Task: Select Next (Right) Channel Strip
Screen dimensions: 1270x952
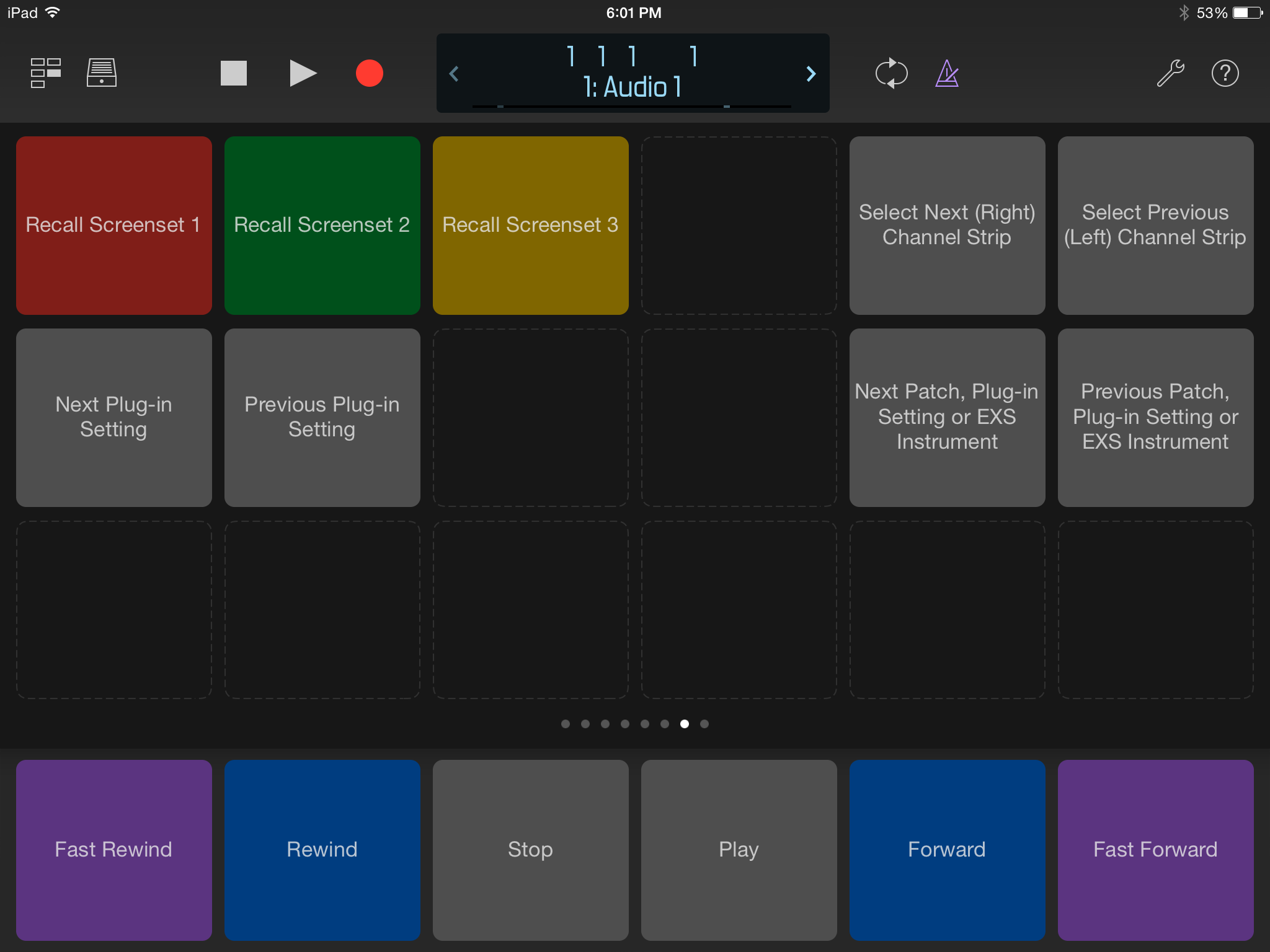Action: (x=947, y=225)
